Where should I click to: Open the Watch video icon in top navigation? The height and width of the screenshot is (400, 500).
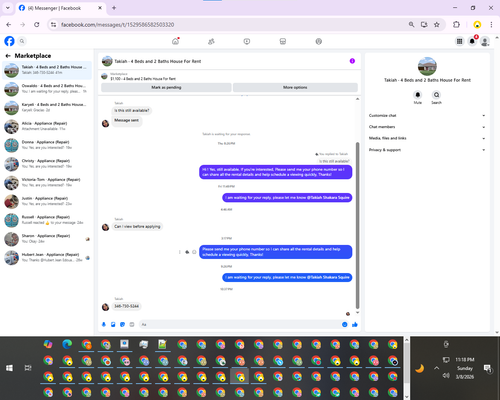247,41
